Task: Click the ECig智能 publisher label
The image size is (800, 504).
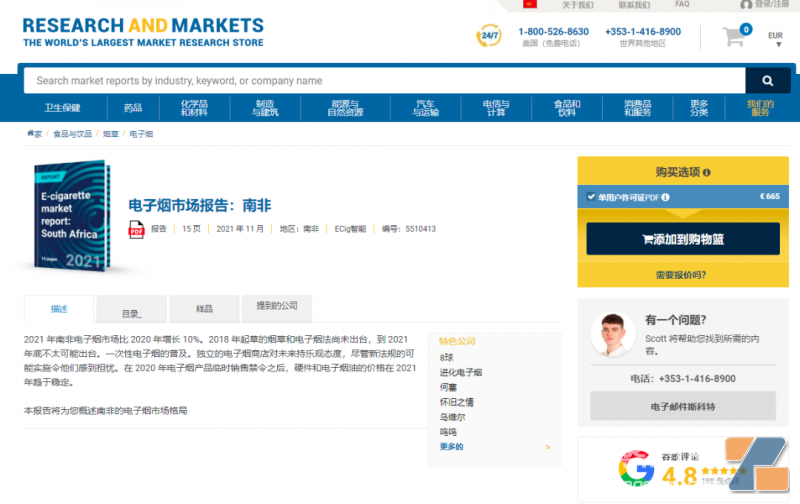Action: coord(350,229)
